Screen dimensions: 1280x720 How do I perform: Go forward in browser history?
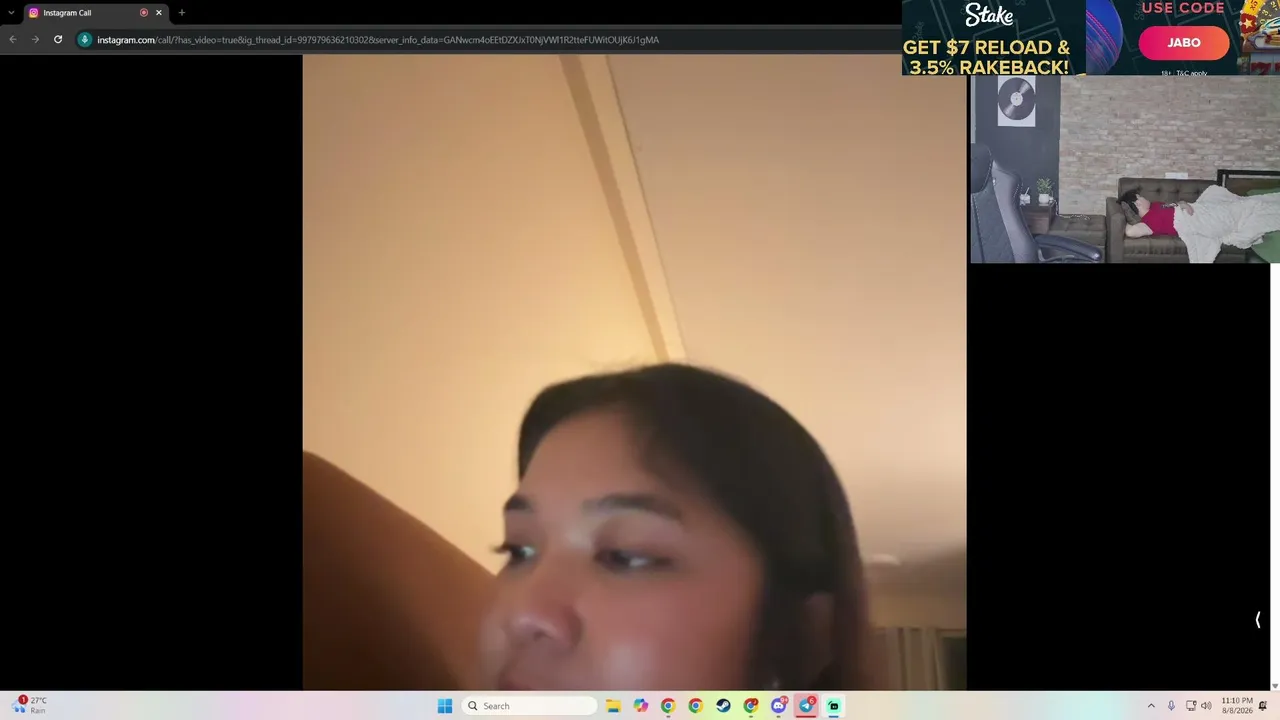click(35, 40)
